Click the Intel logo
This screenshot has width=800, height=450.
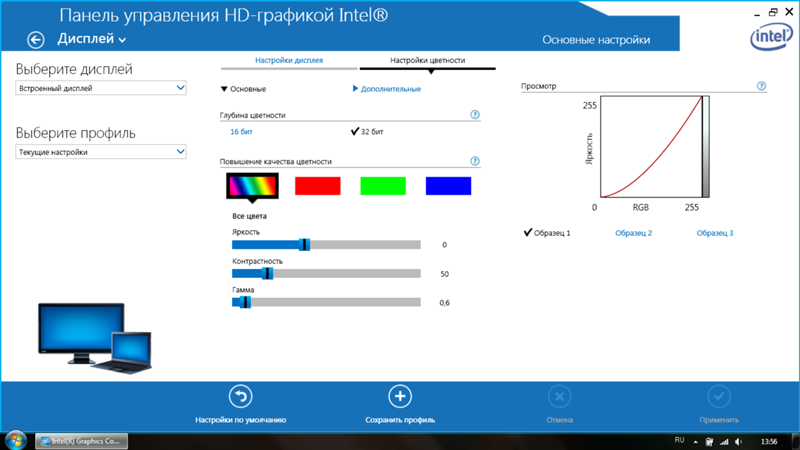(x=771, y=37)
